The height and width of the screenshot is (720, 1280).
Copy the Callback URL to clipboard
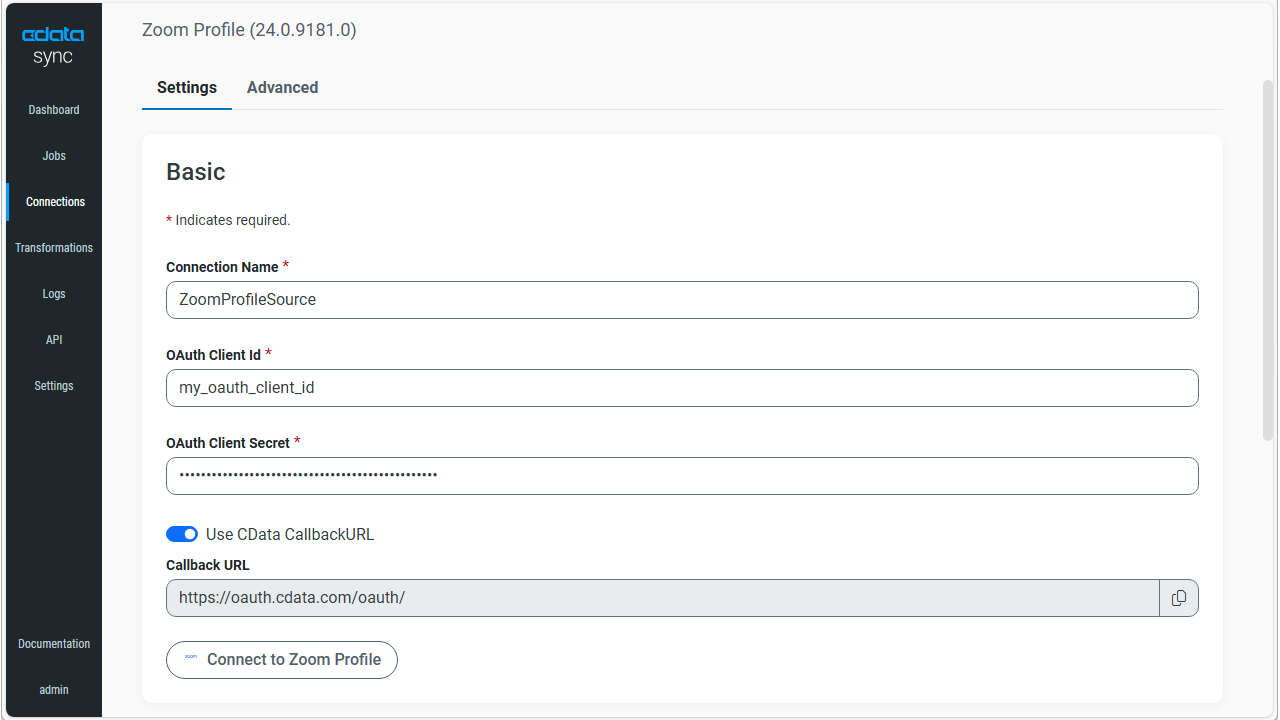coord(1179,598)
